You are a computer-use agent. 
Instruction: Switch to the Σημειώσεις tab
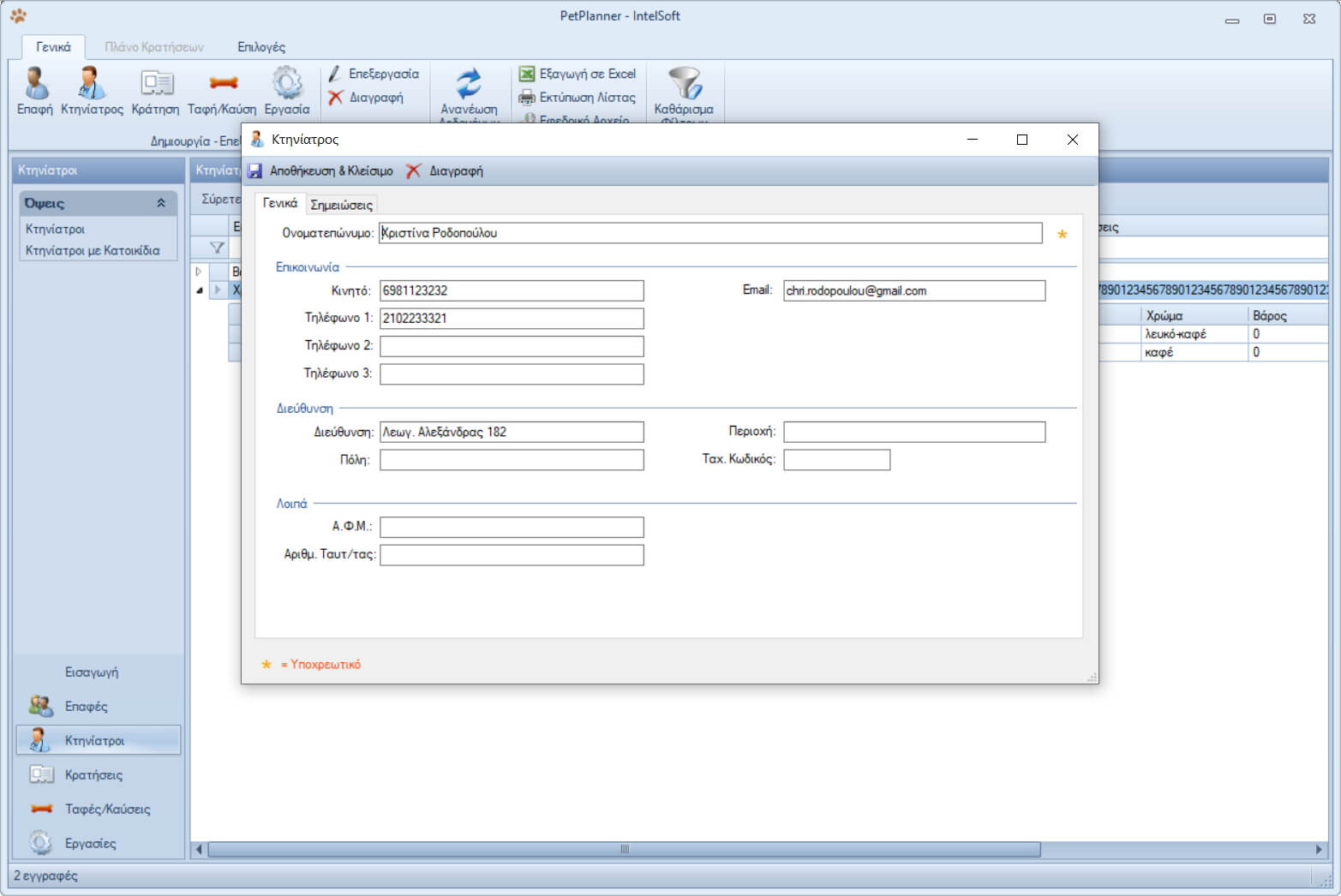tap(341, 205)
